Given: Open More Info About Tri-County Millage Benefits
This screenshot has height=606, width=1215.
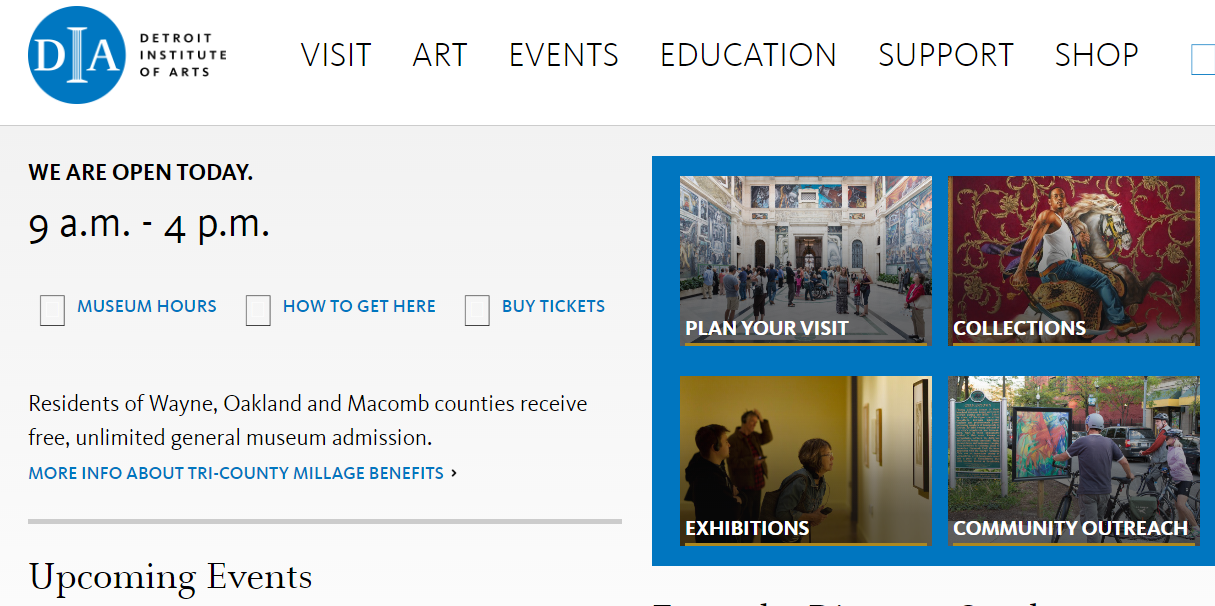Looking at the screenshot, I should pyautogui.click(x=236, y=473).
